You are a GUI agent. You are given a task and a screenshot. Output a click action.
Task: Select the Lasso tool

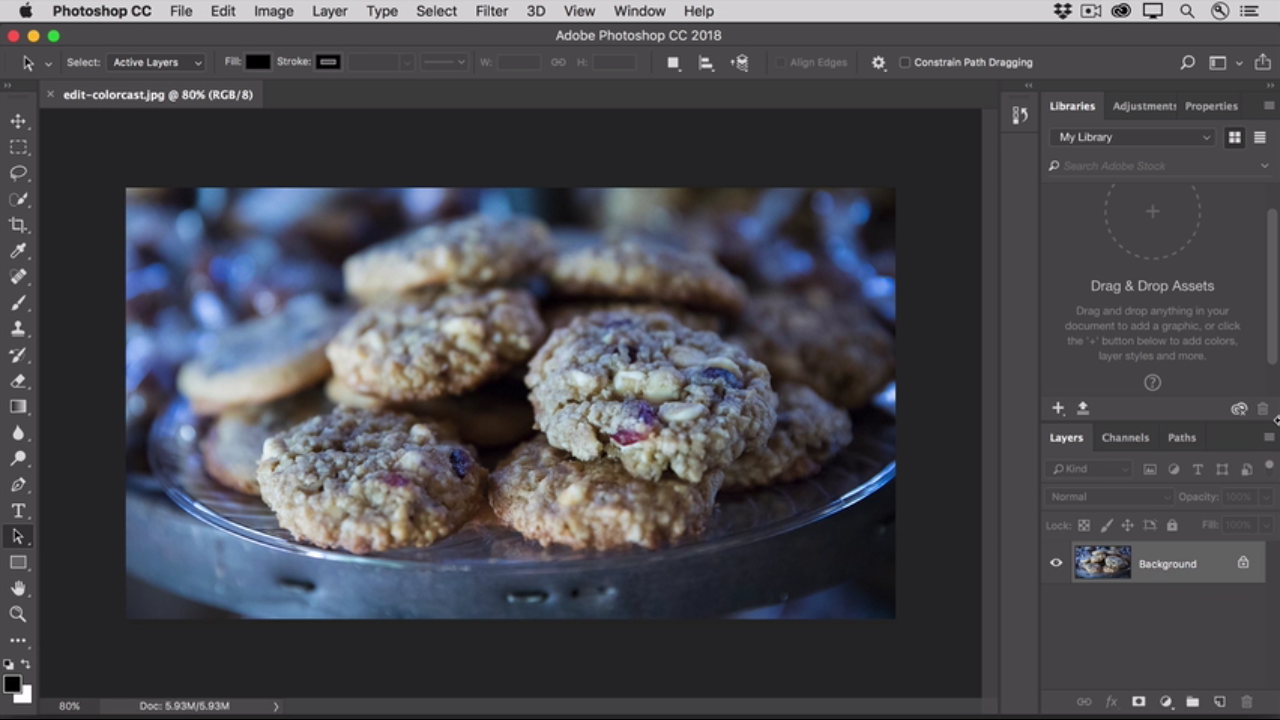pos(18,173)
